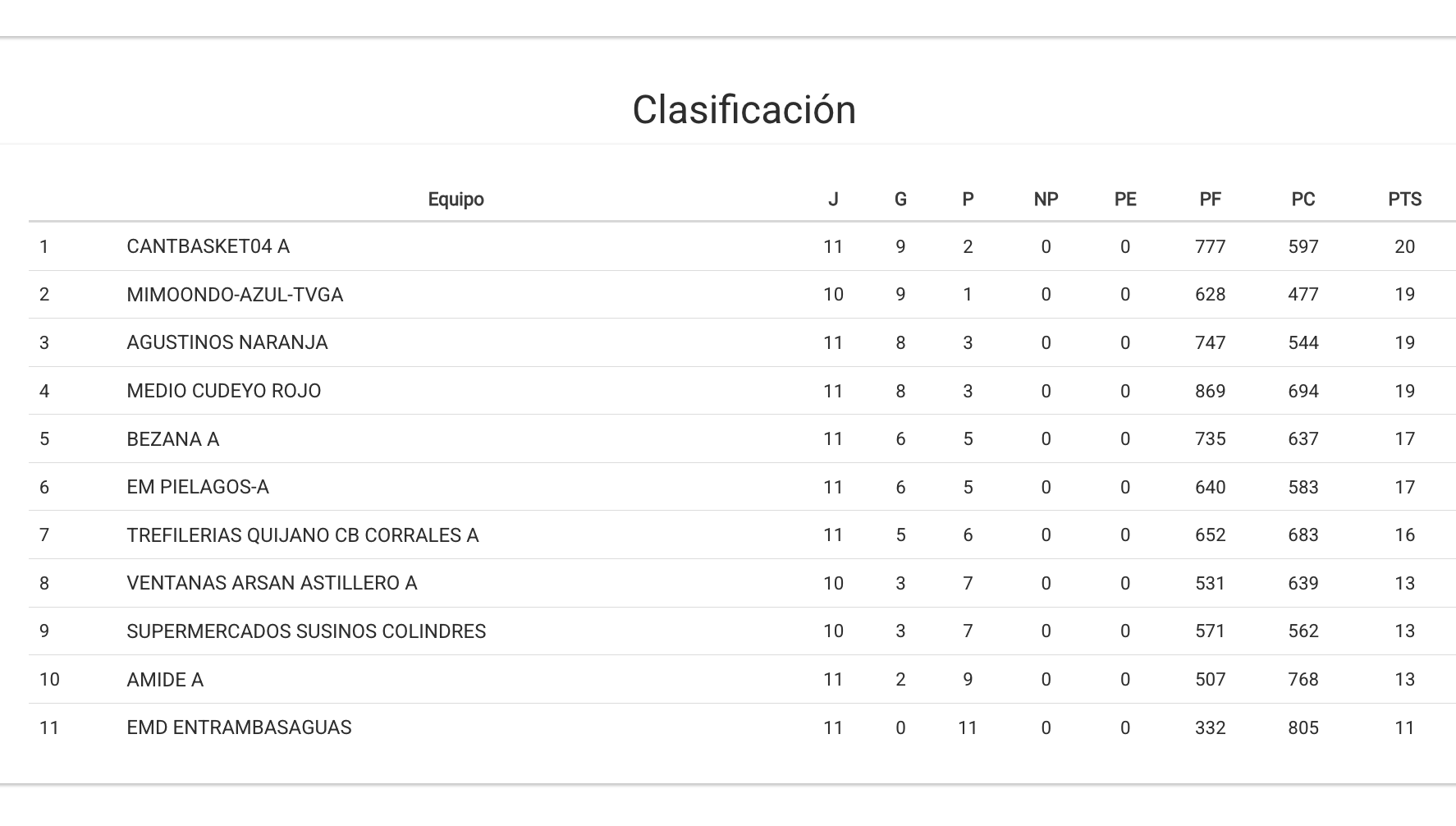The height and width of the screenshot is (826, 1456).
Task: Click the PE column header
Action: point(1124,200)
